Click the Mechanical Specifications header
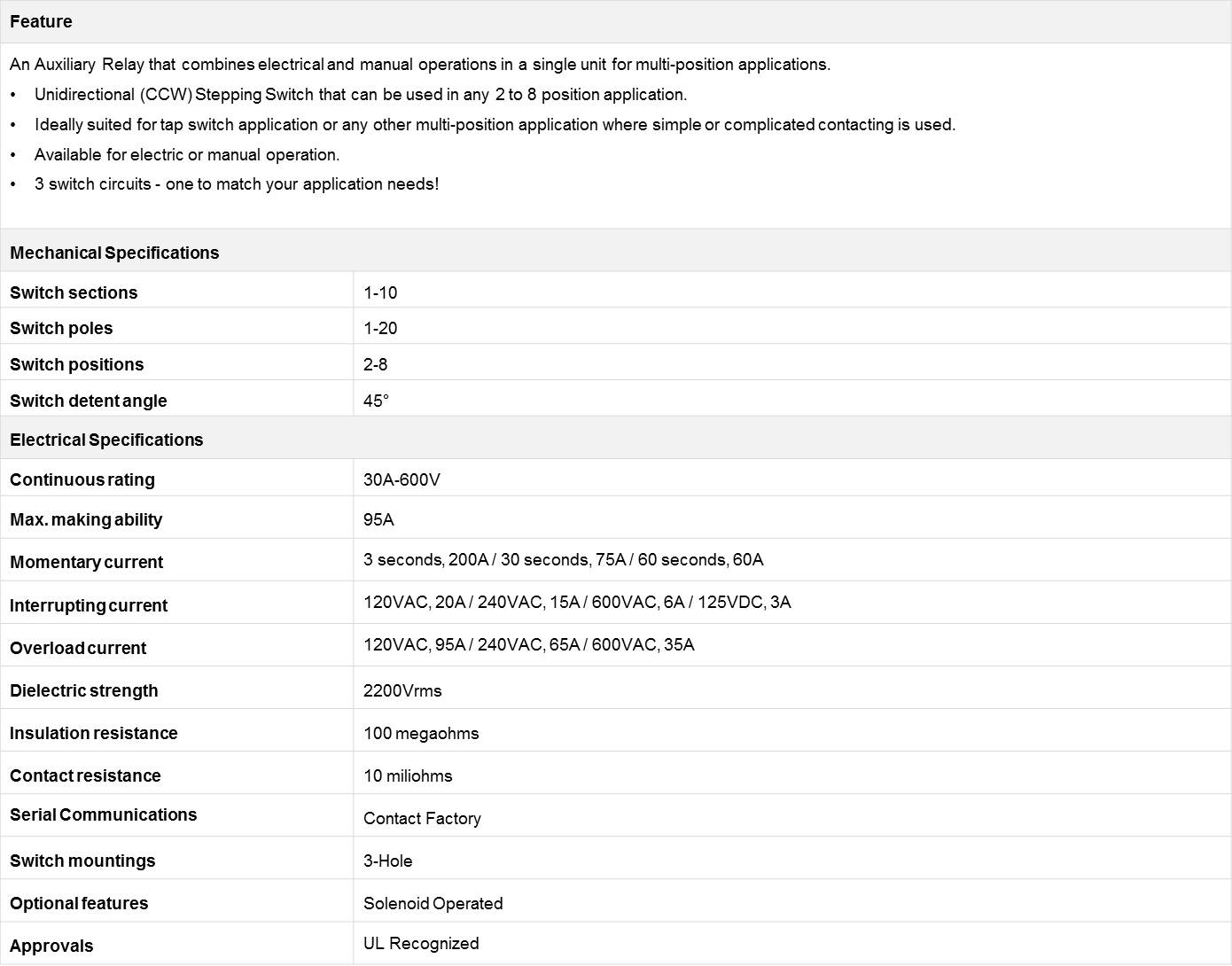The height and width of the screenshot is (966, 1232). pyautogui.click(x=114, y=253)
